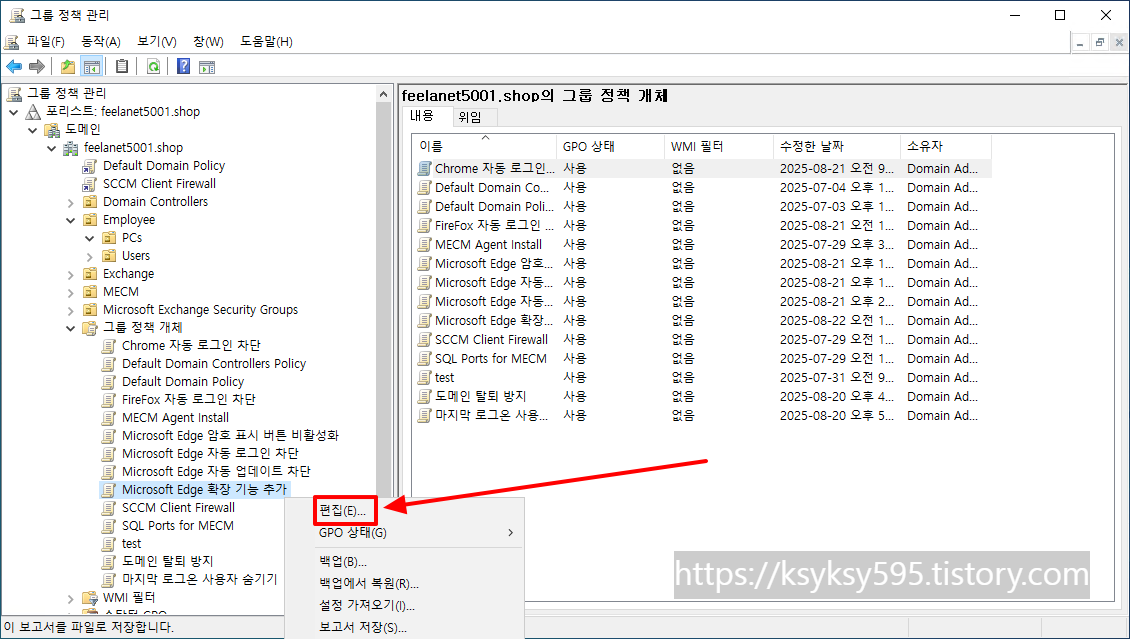
Task: Expand the WMI 필터 node
Action: point(71,599)
